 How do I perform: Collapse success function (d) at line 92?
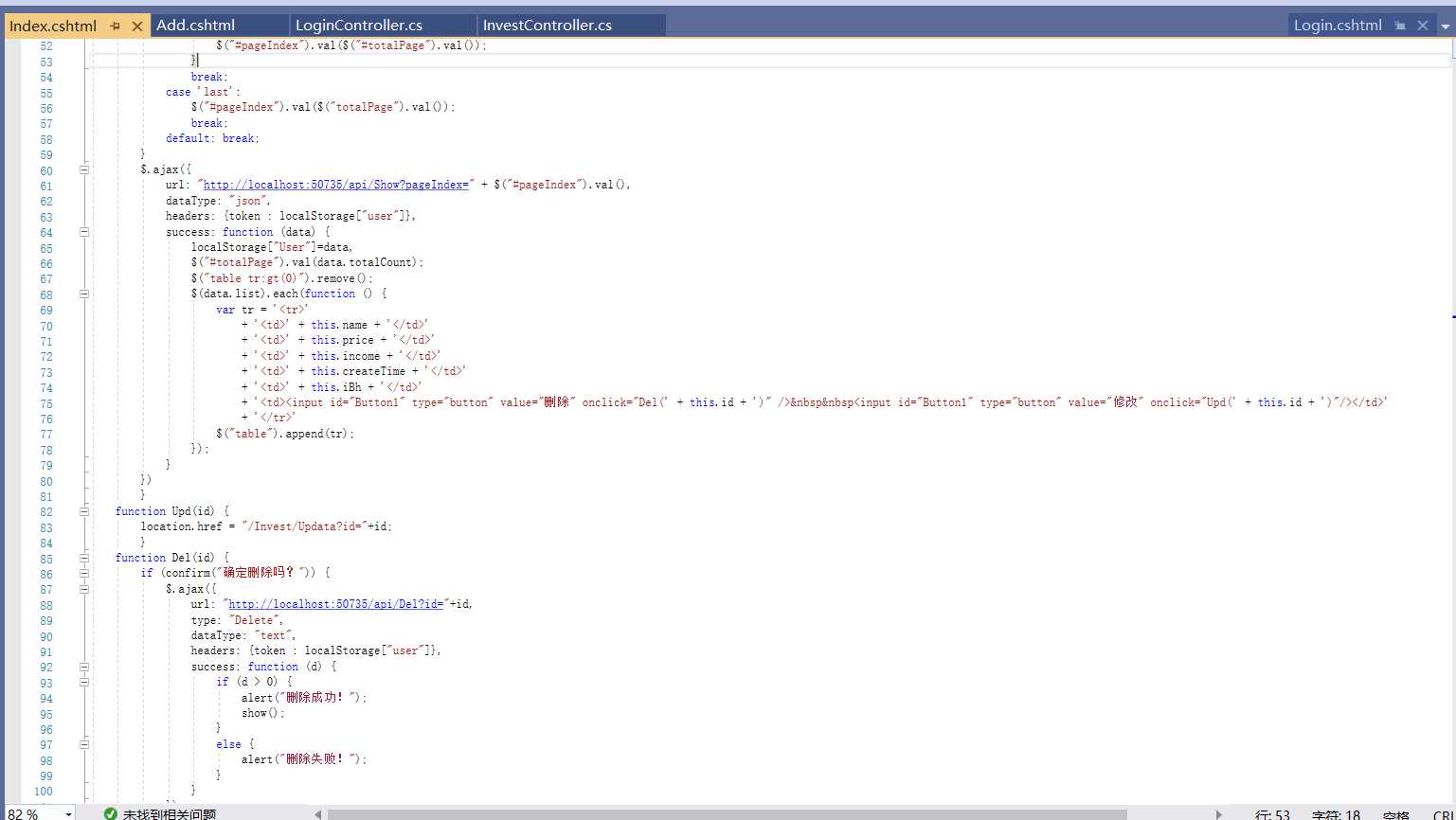[84, 667]
